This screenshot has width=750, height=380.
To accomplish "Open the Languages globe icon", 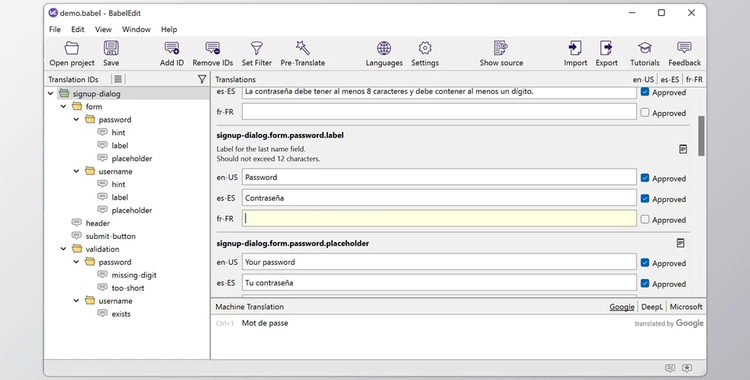I will (x=384, y=48).
